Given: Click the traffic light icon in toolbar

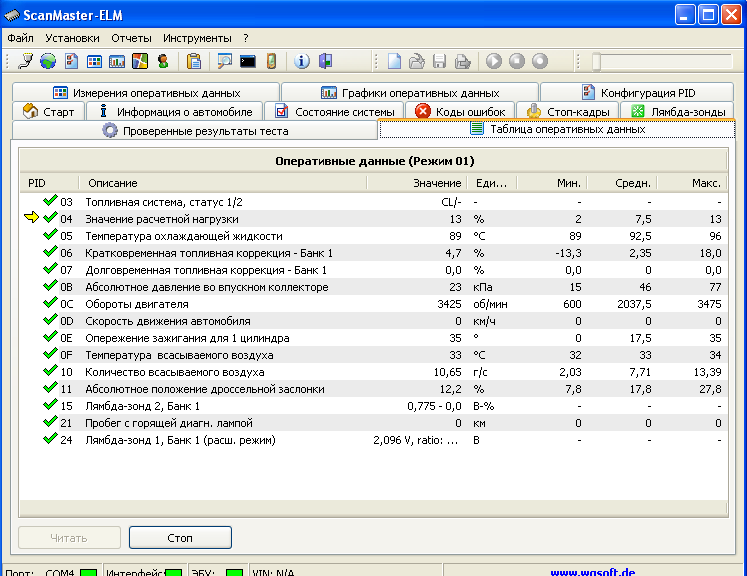Looking at the screenshot, I should click(162, 61).
